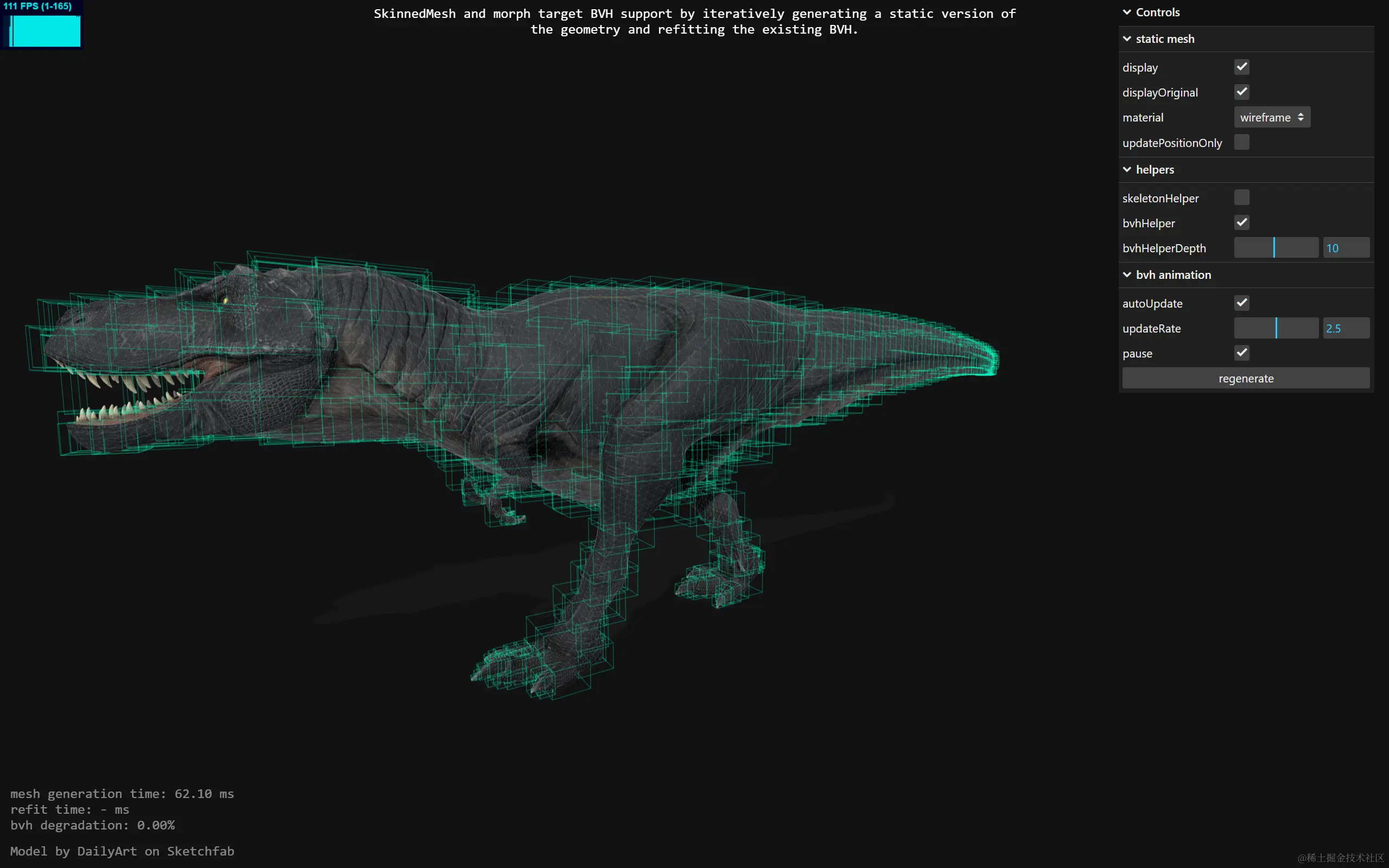
Task: Collapse the bvh animation folder
Action: (x=1246, y=275)
